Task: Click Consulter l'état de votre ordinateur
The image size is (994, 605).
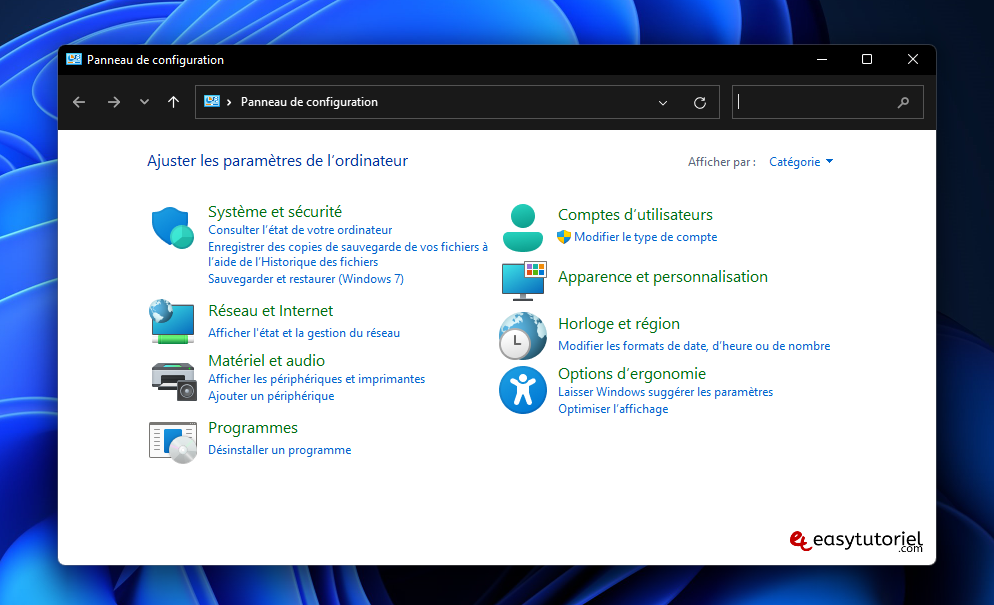Action: [x=300, y=230]
